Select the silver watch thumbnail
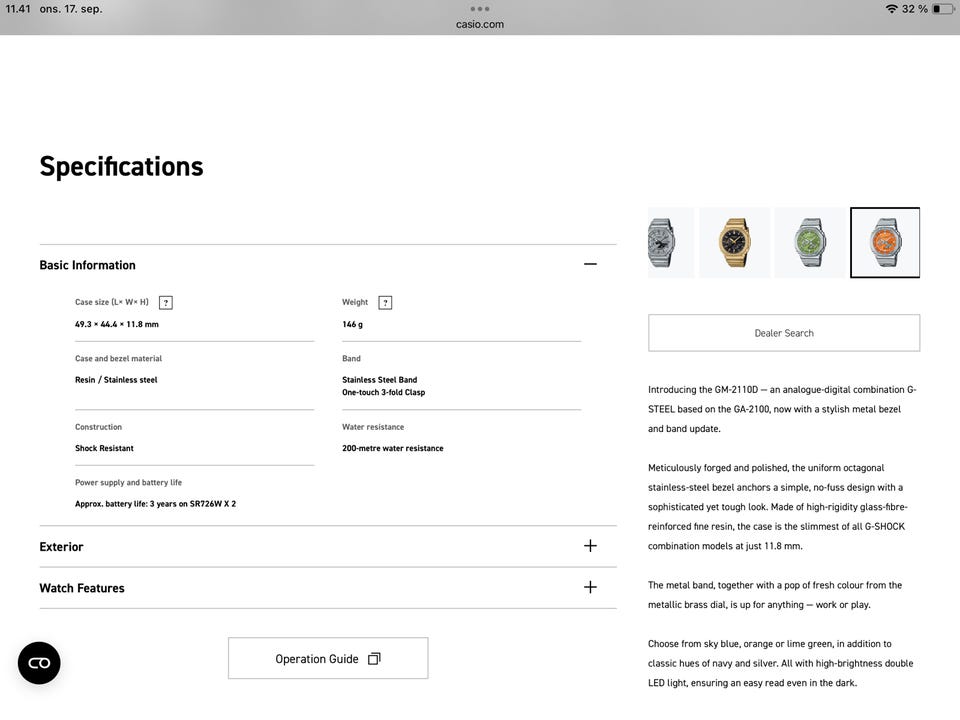Viewport: 960px width, 720px height. coord(670,242)
